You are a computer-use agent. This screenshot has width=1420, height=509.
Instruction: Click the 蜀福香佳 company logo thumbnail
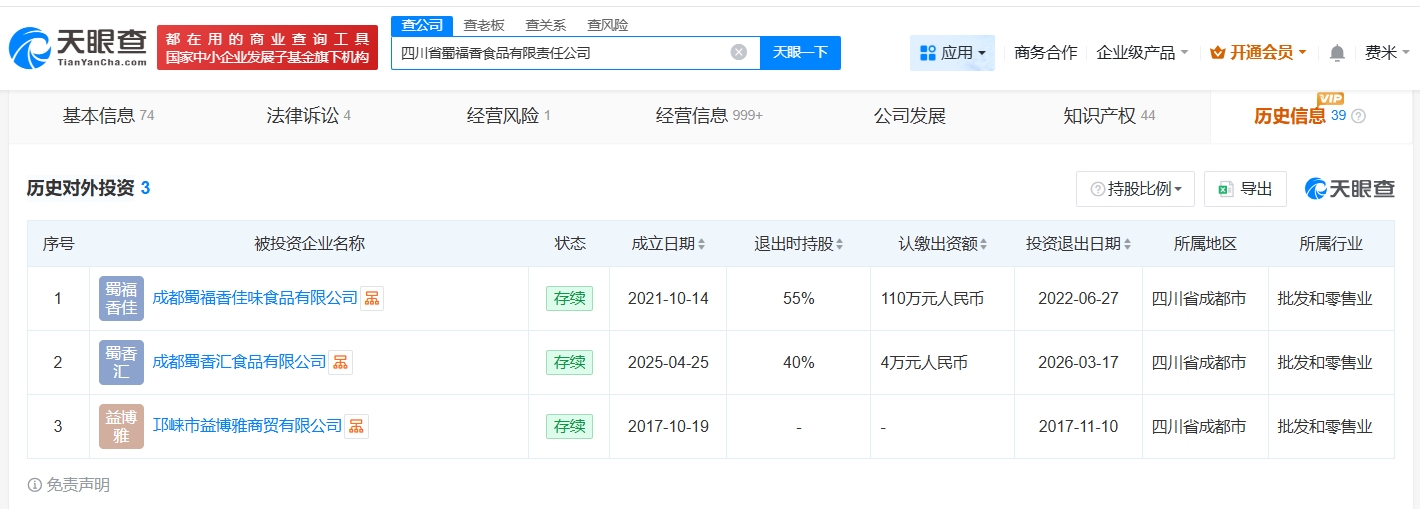[121, 298]
